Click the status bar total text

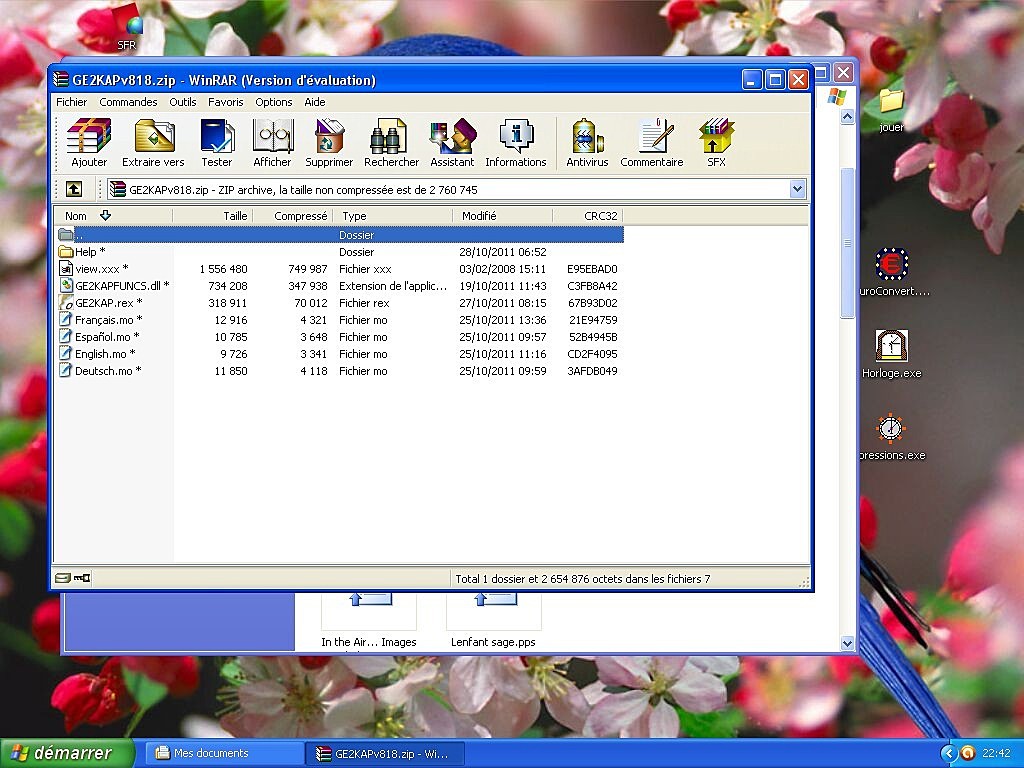[x=583, y=579]
